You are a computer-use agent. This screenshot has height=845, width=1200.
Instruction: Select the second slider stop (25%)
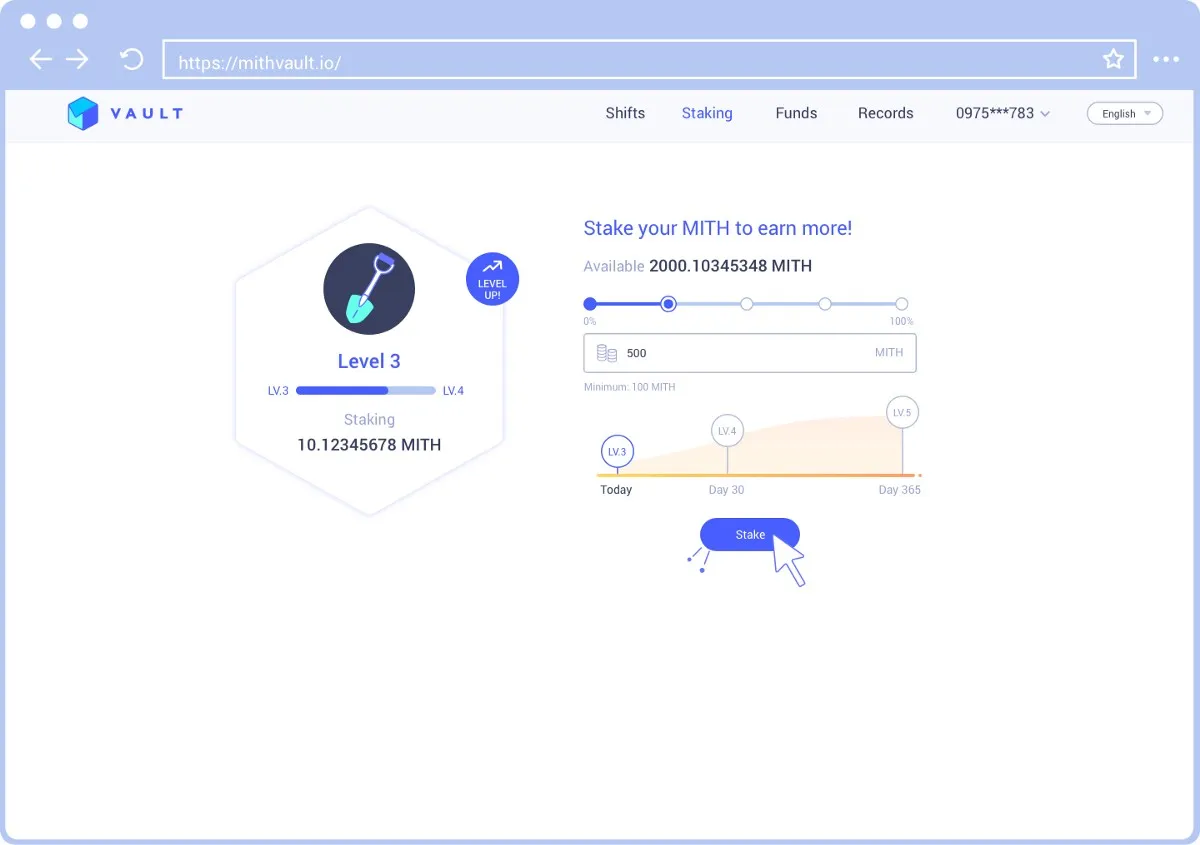[669, 304]
